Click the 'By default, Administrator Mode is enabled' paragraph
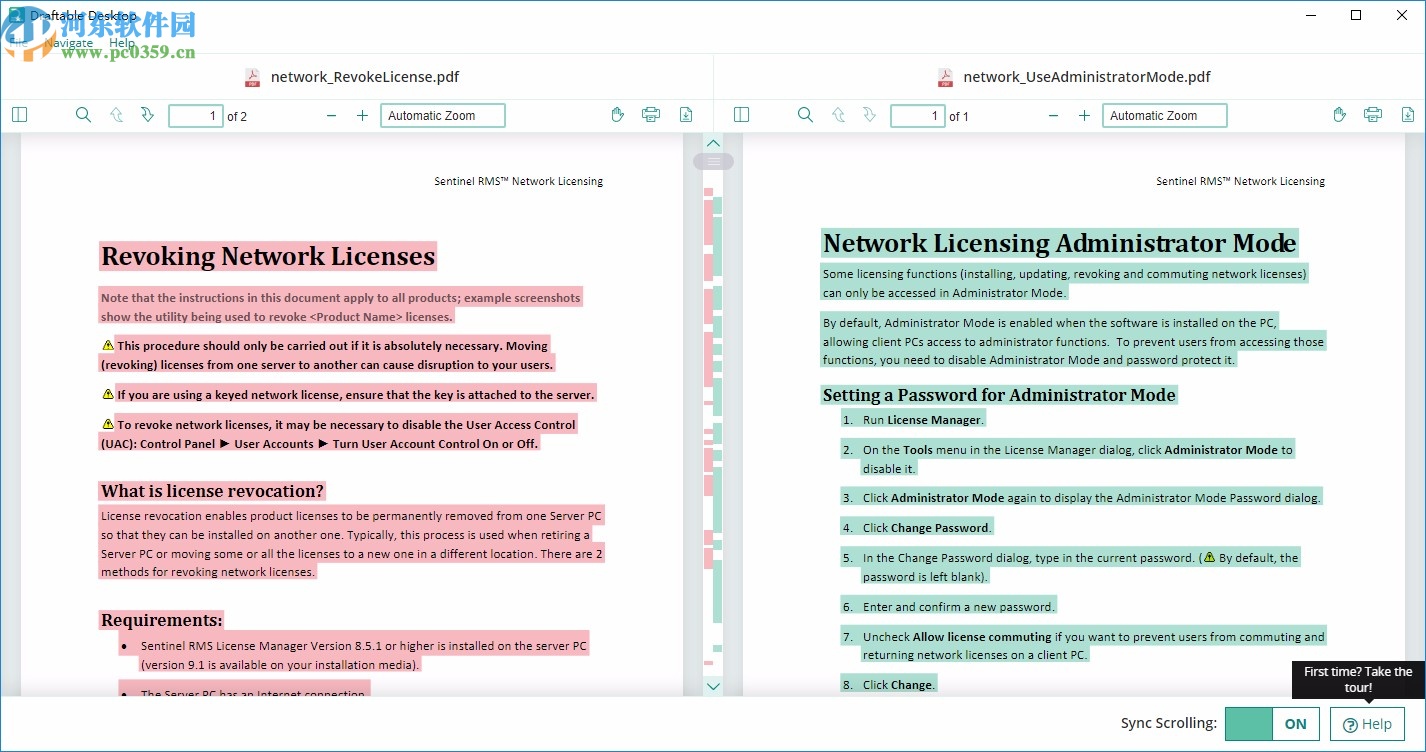Screen dimensions: 1426x752 (1073, 341)
